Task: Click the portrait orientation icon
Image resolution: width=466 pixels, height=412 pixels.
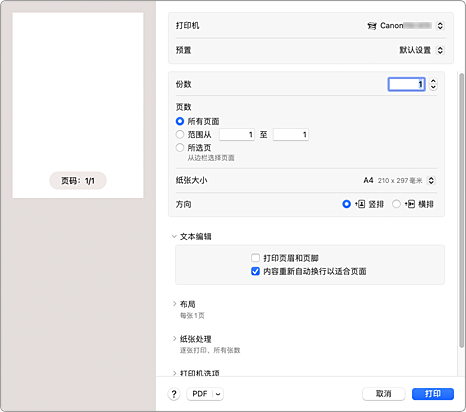Action: click(360, 204)
